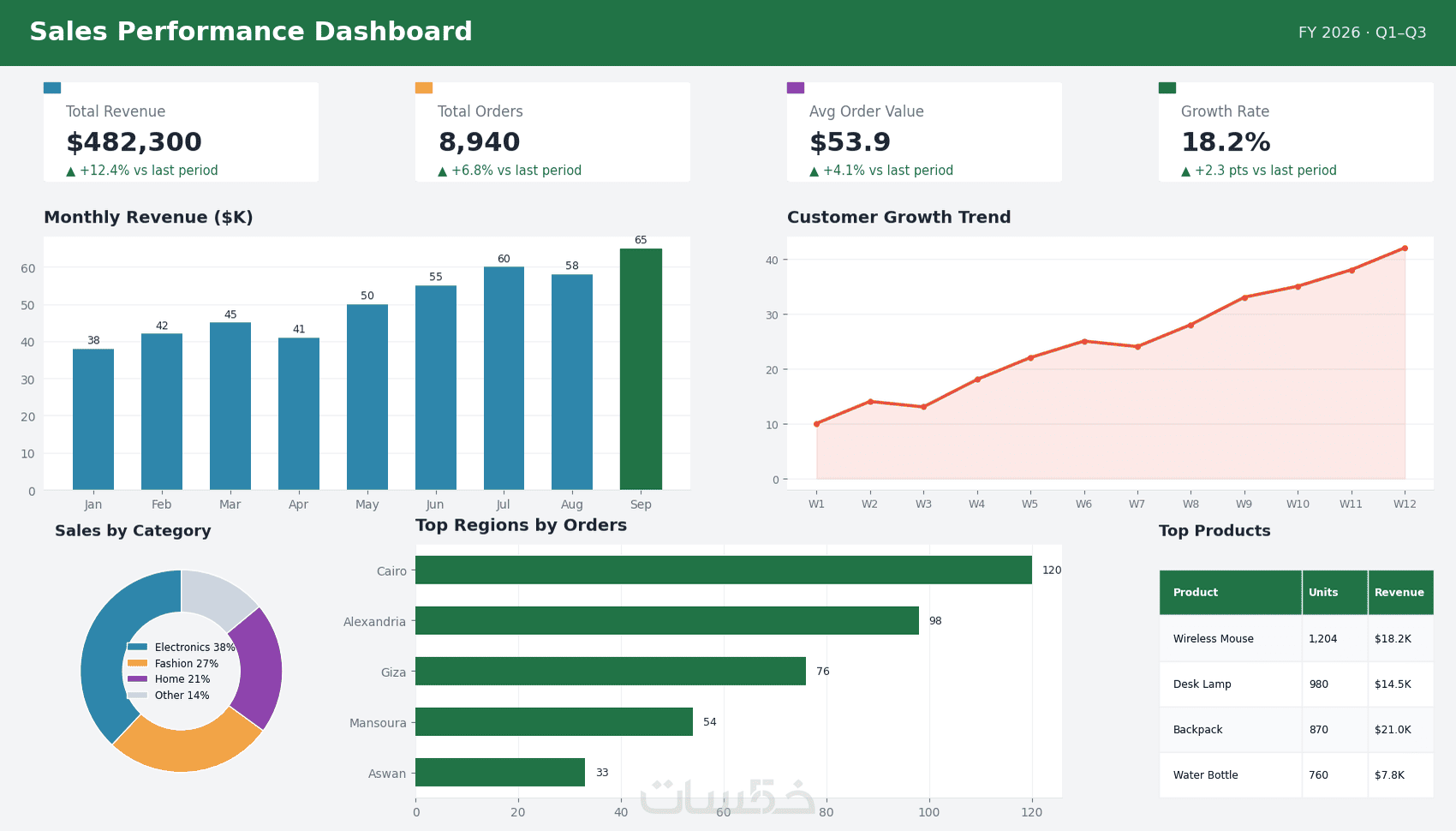Sort by the Revenue column header
This screenshot has width=1456, height=831.
tap(1400, 592)
